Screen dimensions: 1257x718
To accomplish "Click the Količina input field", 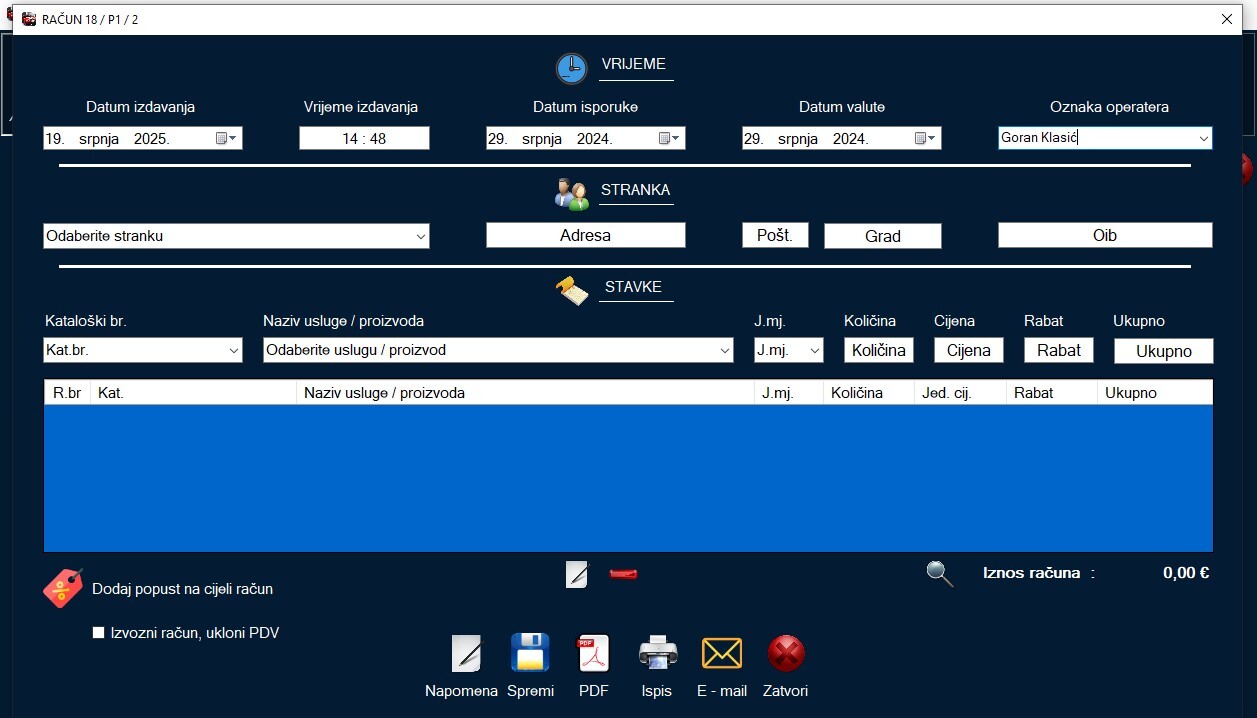I will pyautogui.click(x=878, y=350).
